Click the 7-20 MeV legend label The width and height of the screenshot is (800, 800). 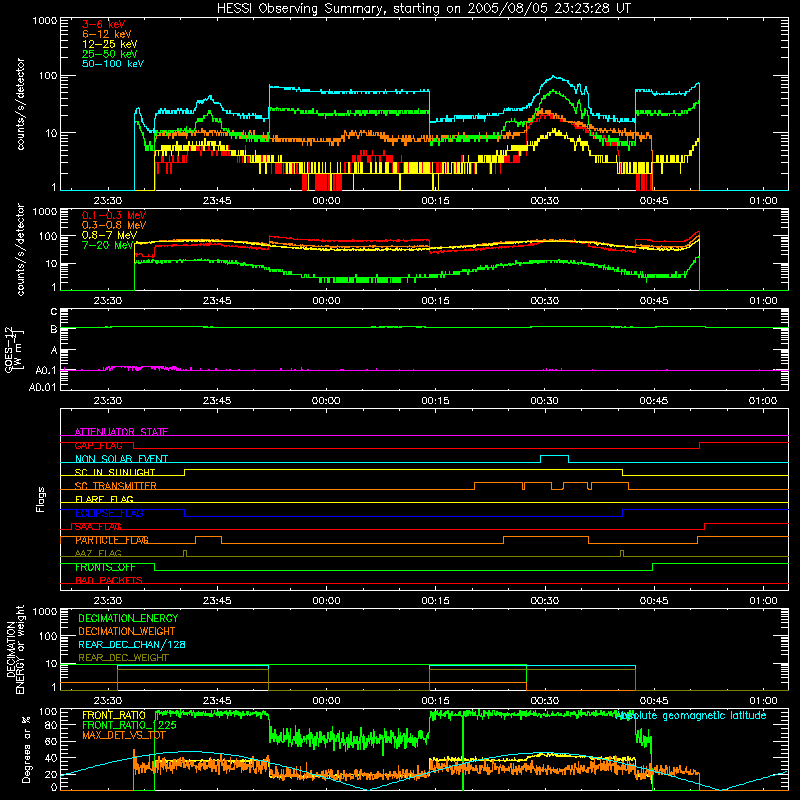click(x=108, y=245)
